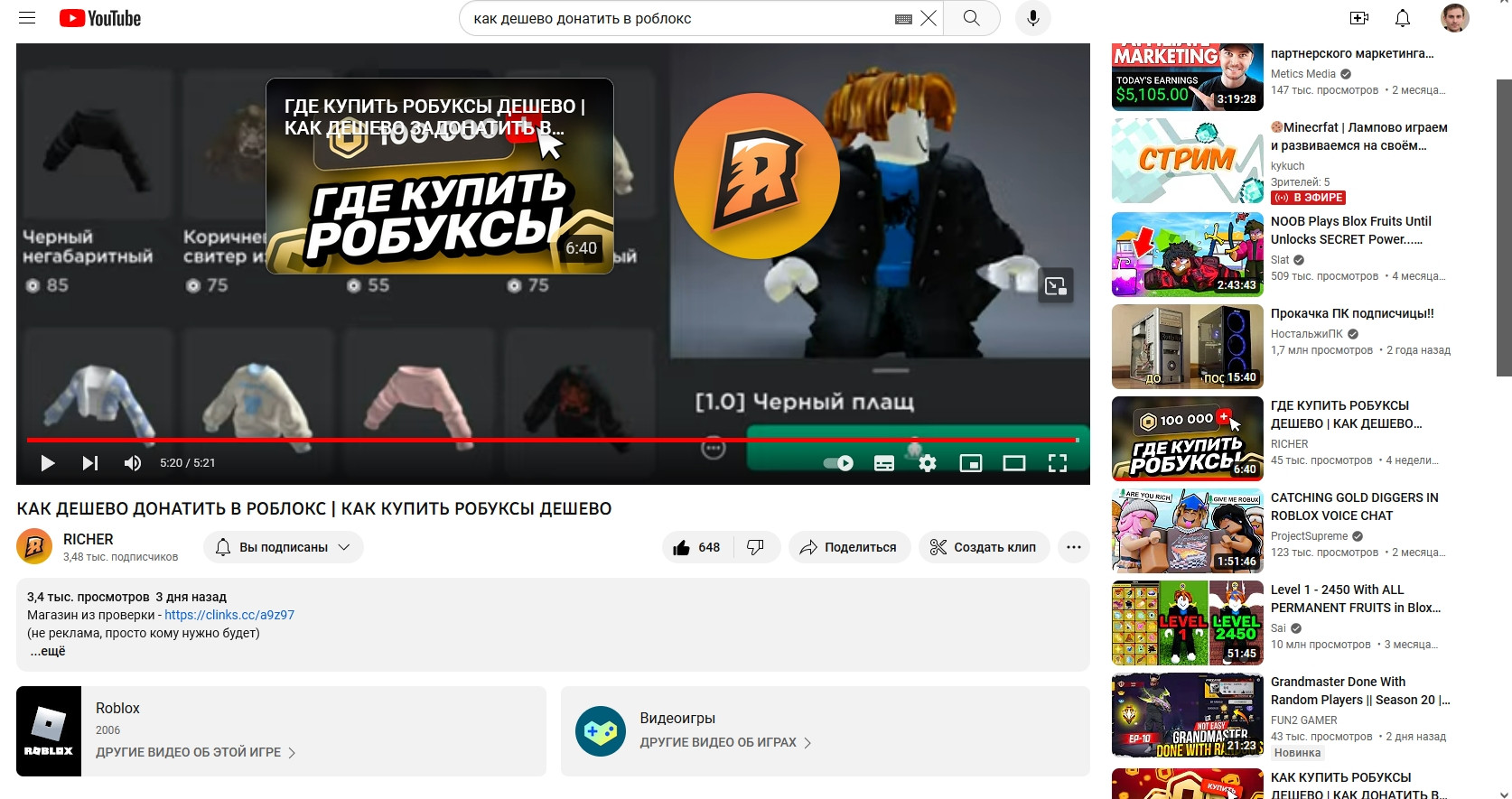Open player settings gear

click(x=928, y=463)
